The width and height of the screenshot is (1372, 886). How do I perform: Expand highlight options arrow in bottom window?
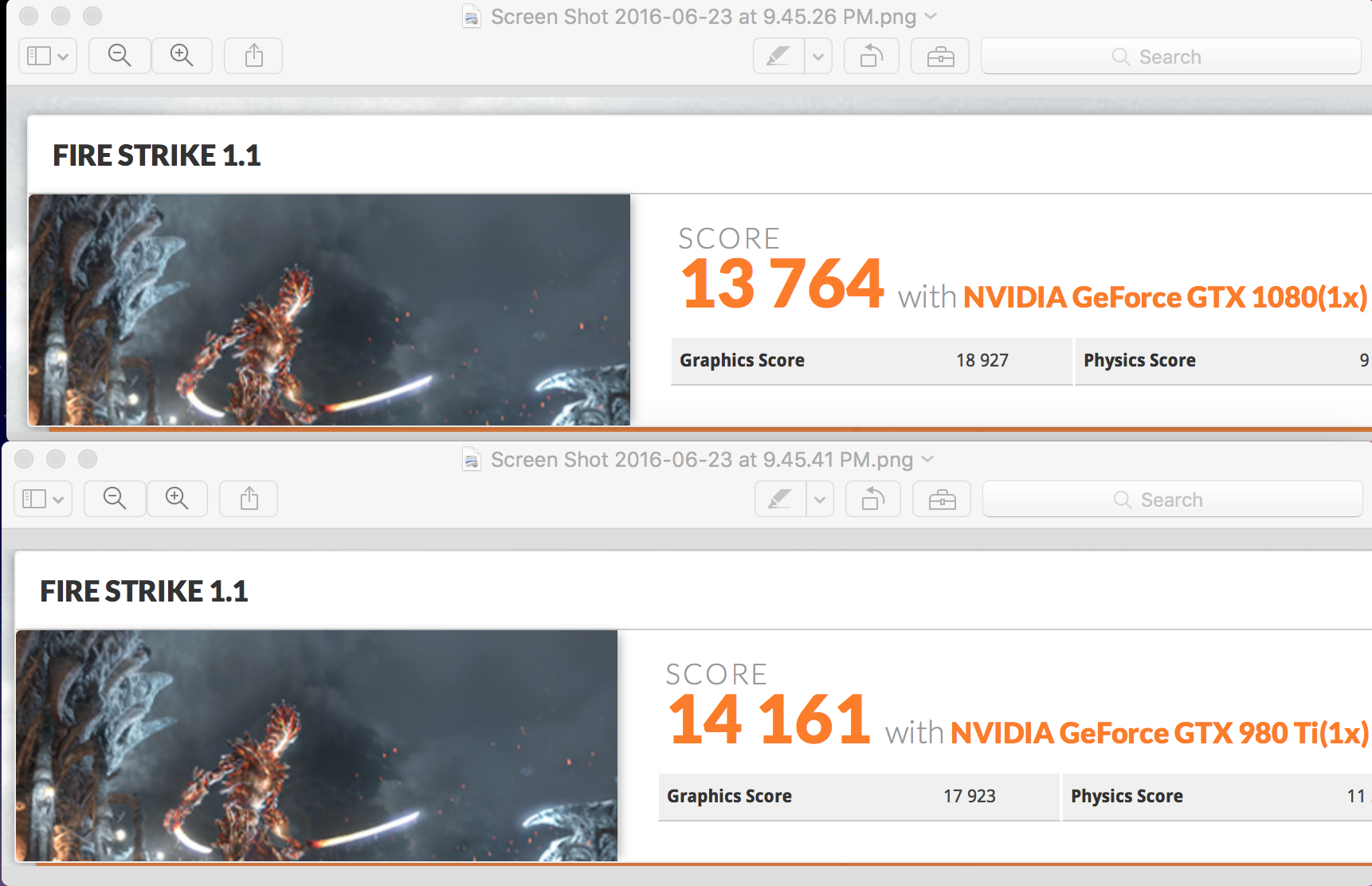820,500
